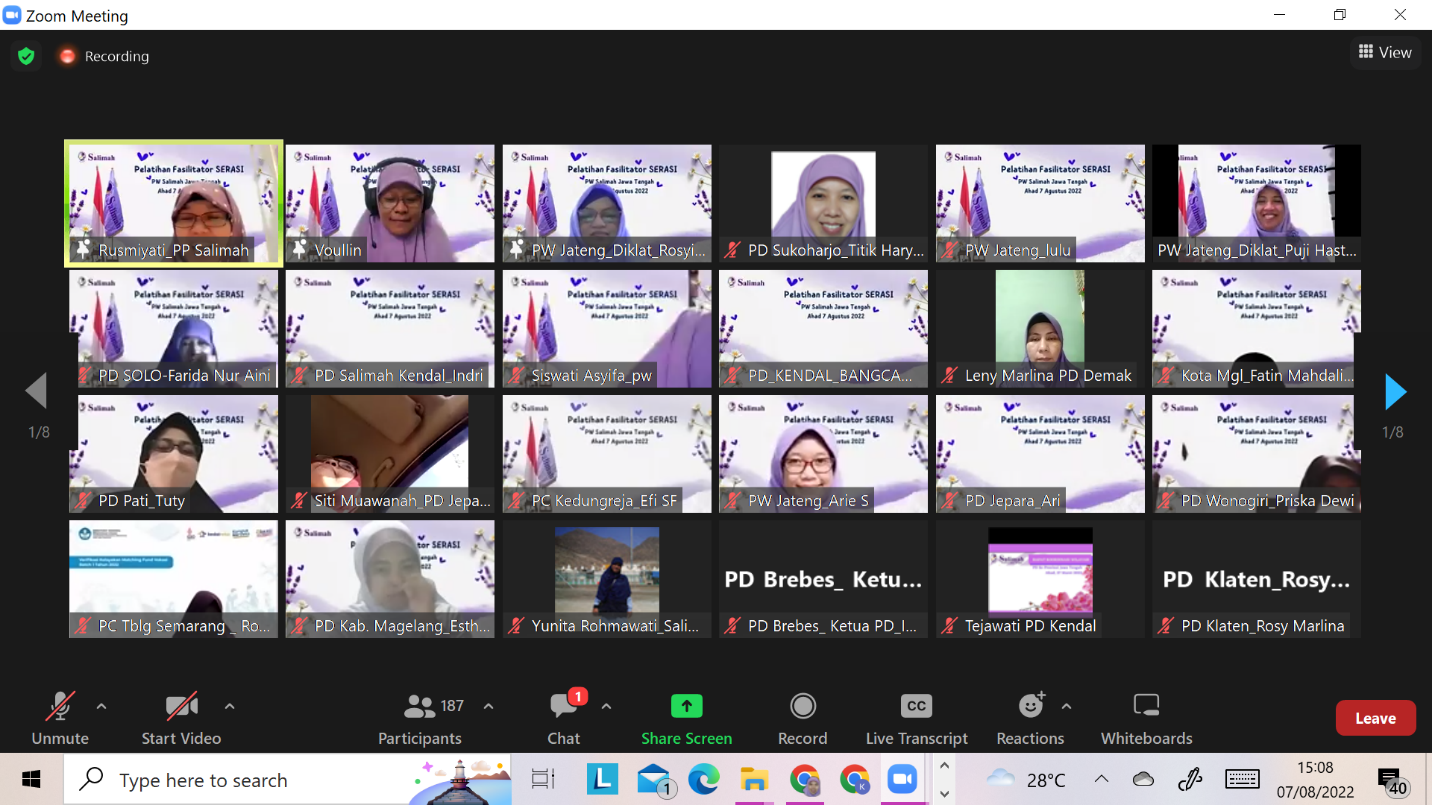Screen dimensions: 1432x805
Task: Select the PC Tblg Semarang tile
Action: click(174, 579)
